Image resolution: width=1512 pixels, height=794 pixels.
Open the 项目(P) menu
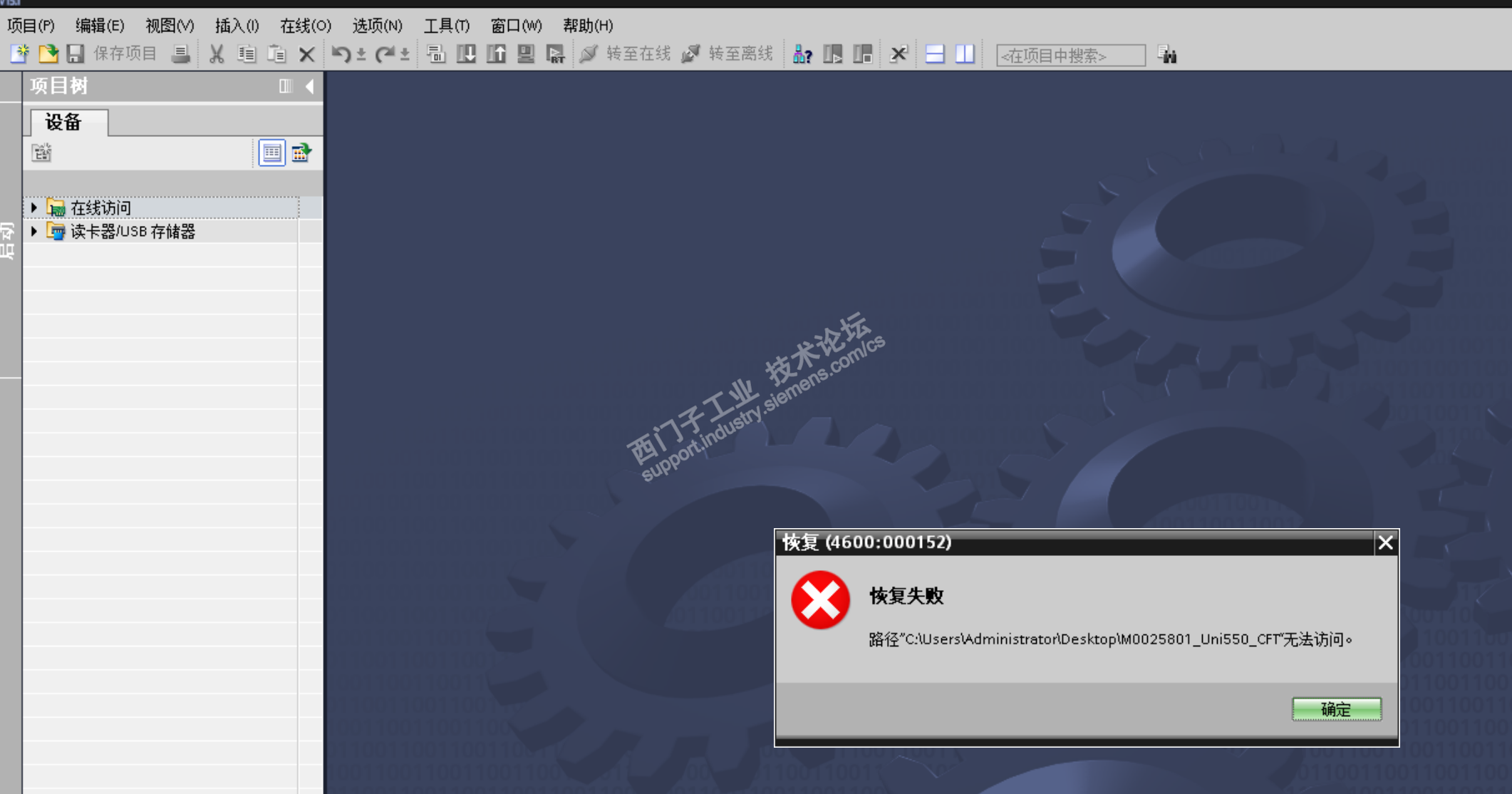tap(31, 26)
